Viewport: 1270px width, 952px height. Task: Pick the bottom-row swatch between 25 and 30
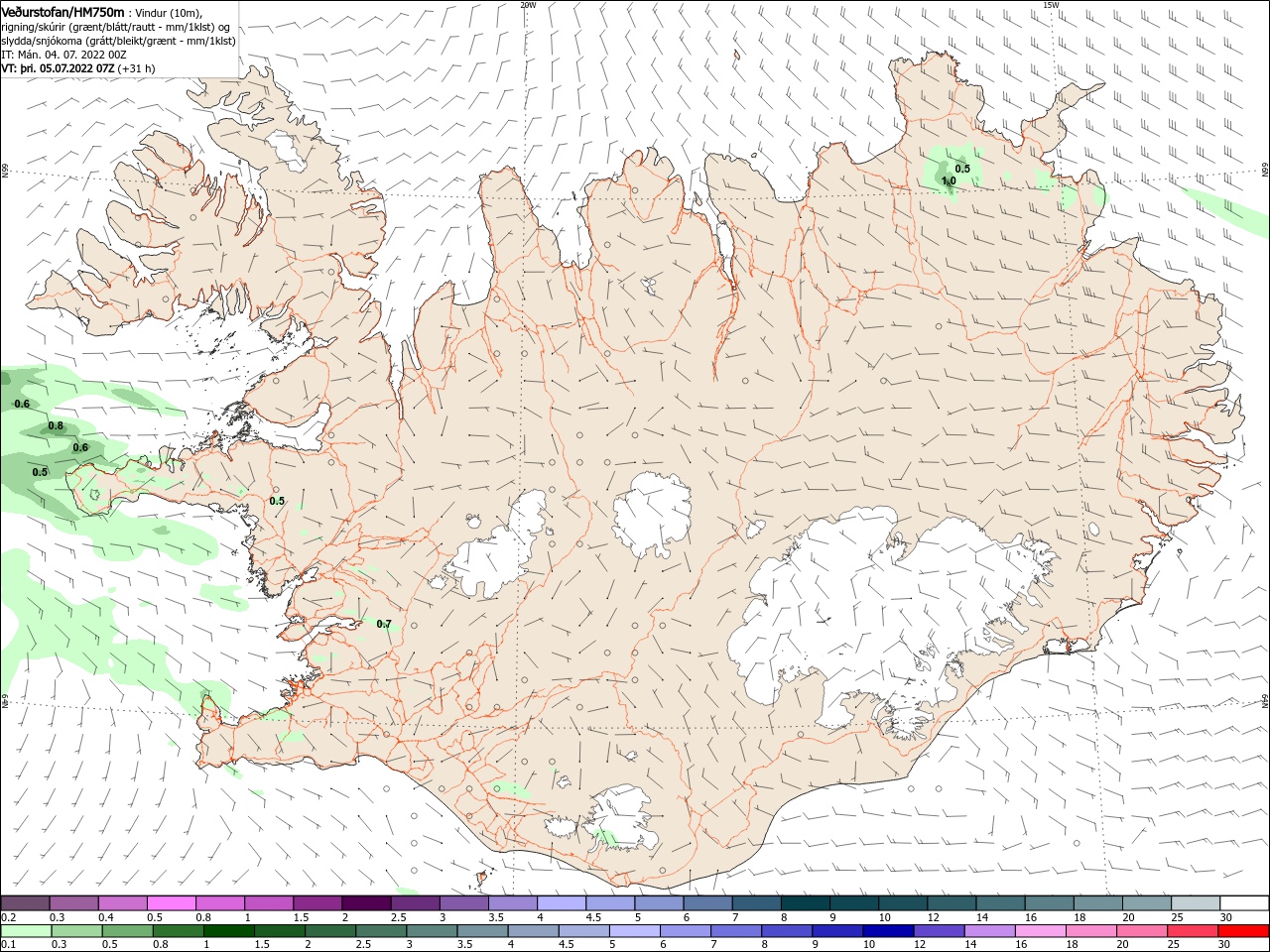click(x=1193, y=931)
